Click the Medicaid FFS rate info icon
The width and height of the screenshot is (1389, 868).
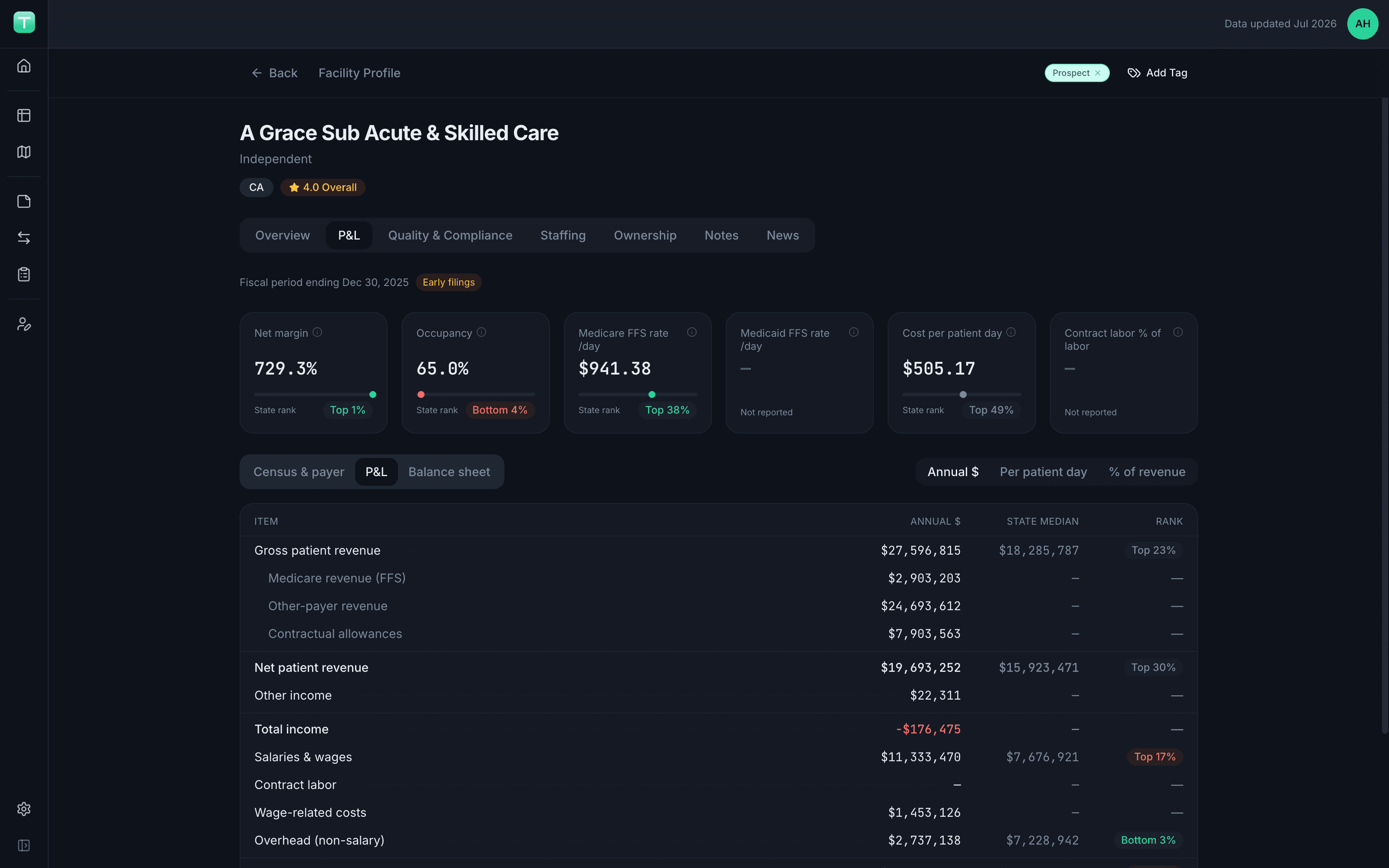853,332
